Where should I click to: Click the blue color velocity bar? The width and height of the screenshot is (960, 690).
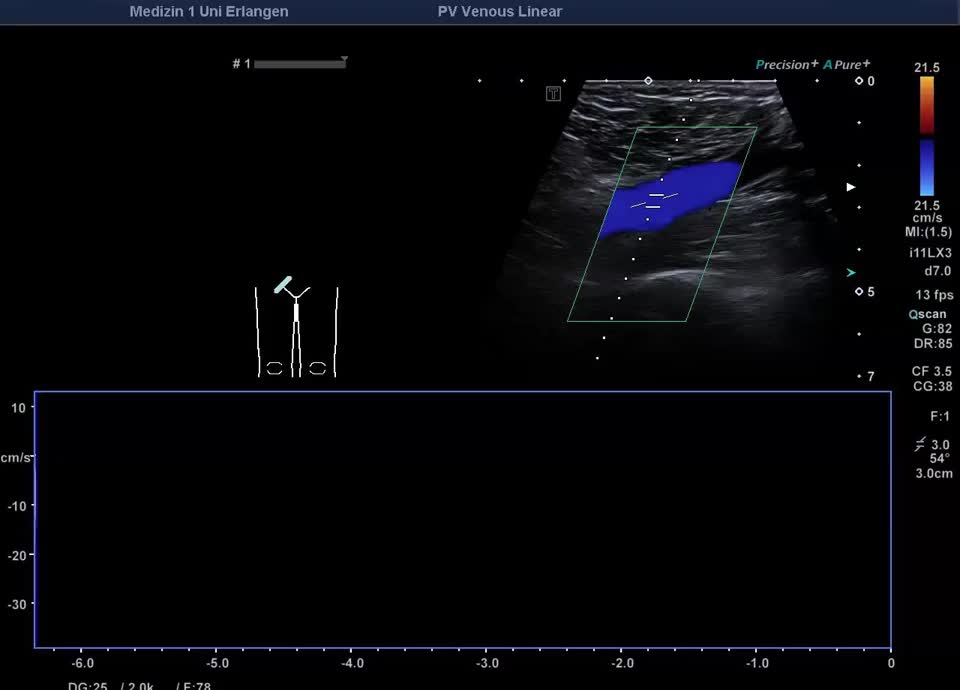click(927, 167)
